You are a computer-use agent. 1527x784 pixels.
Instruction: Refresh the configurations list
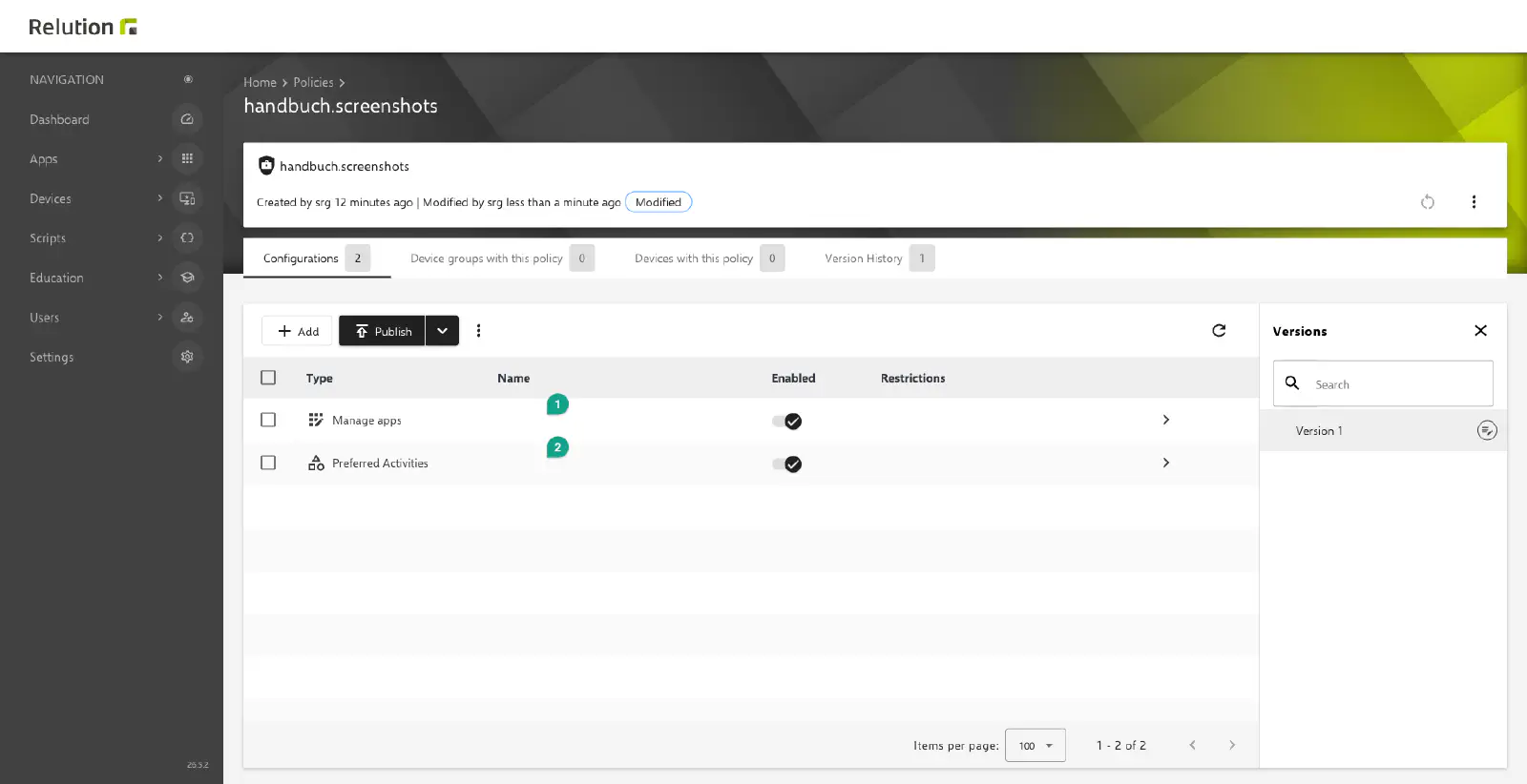[x=1219, y=331]
